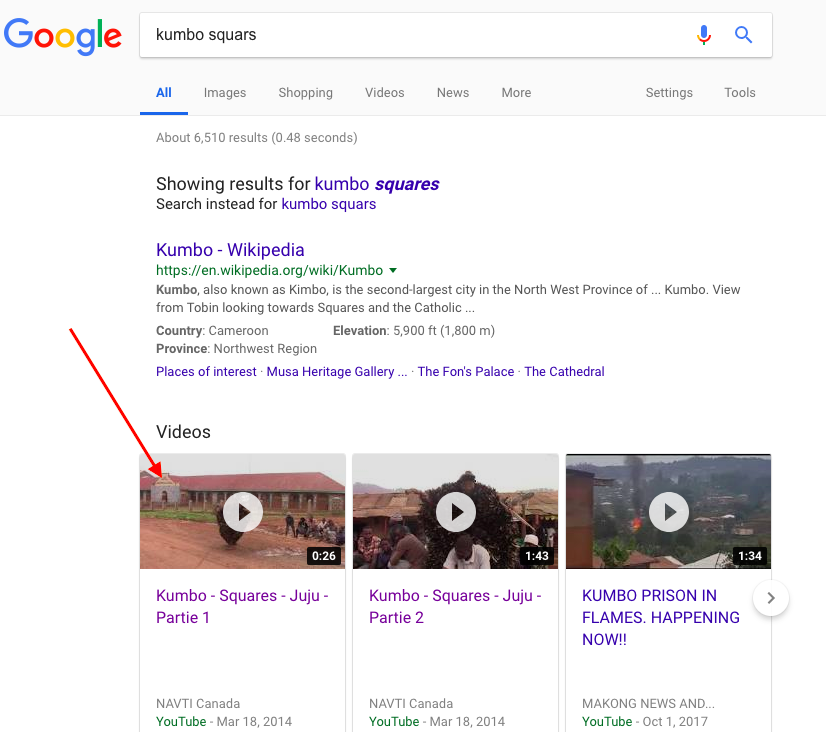Click the 0:26 duration badge
The height and width of the screenshot is (732, 826).
click(x=323, y=556)
